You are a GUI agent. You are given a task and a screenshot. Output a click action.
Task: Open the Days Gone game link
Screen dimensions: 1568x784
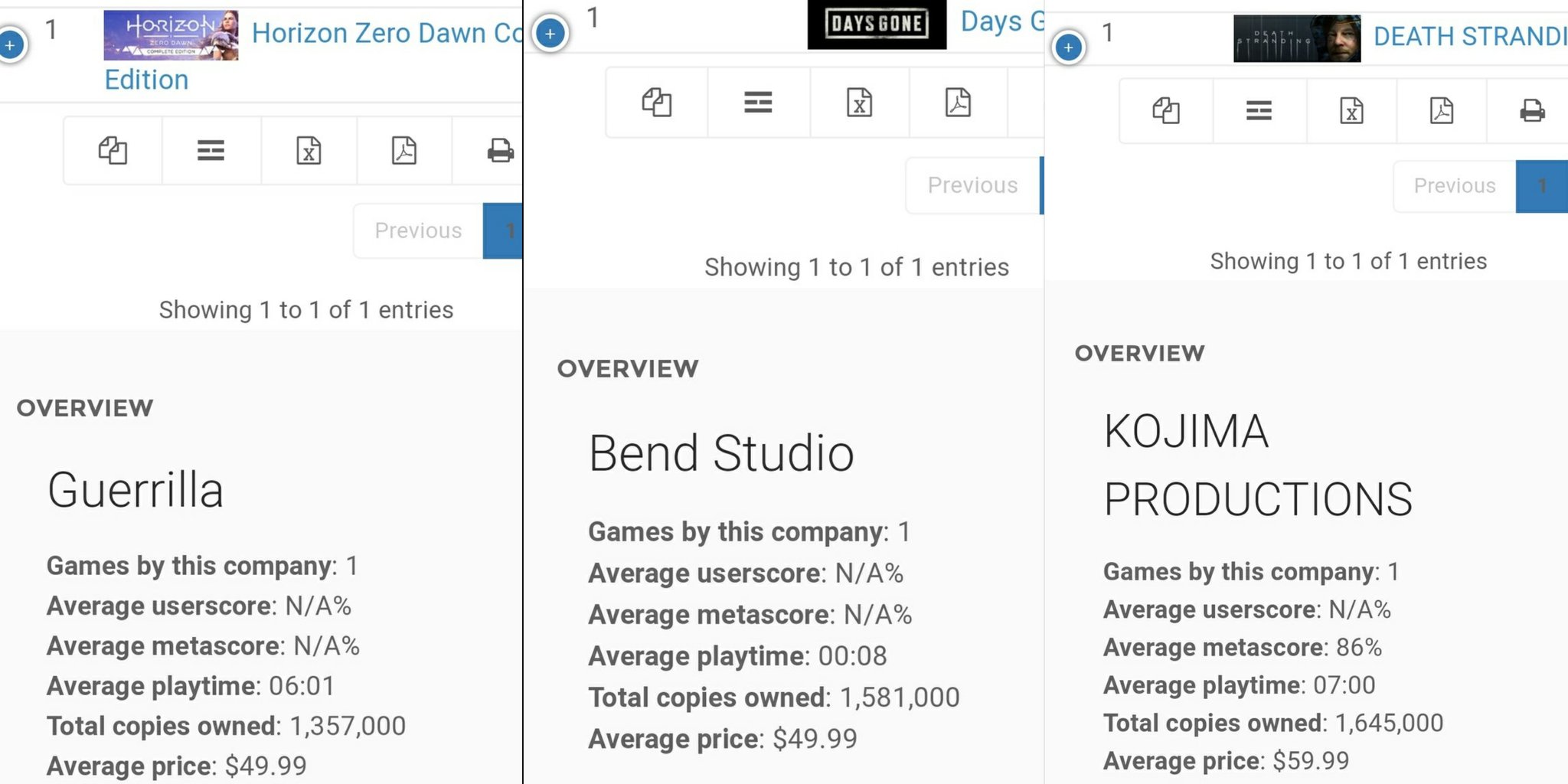click(1002, 21)
